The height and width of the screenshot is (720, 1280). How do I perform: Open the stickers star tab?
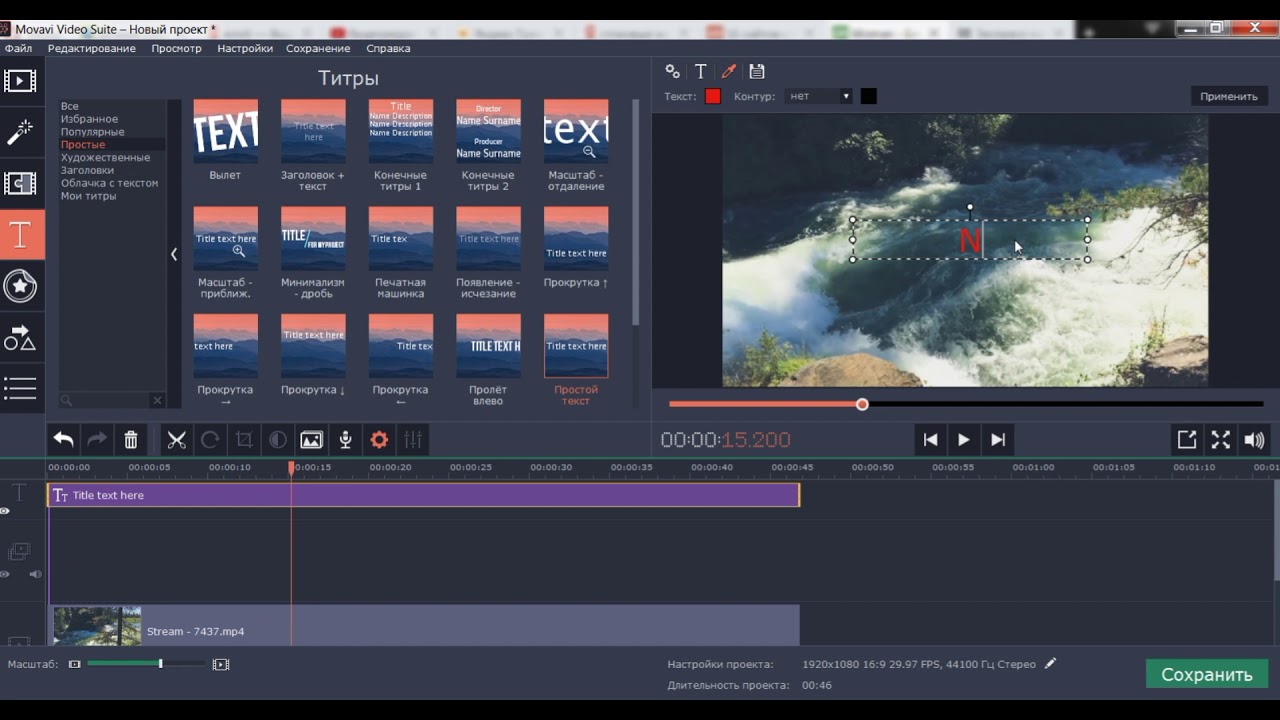(x=20, y=287)
